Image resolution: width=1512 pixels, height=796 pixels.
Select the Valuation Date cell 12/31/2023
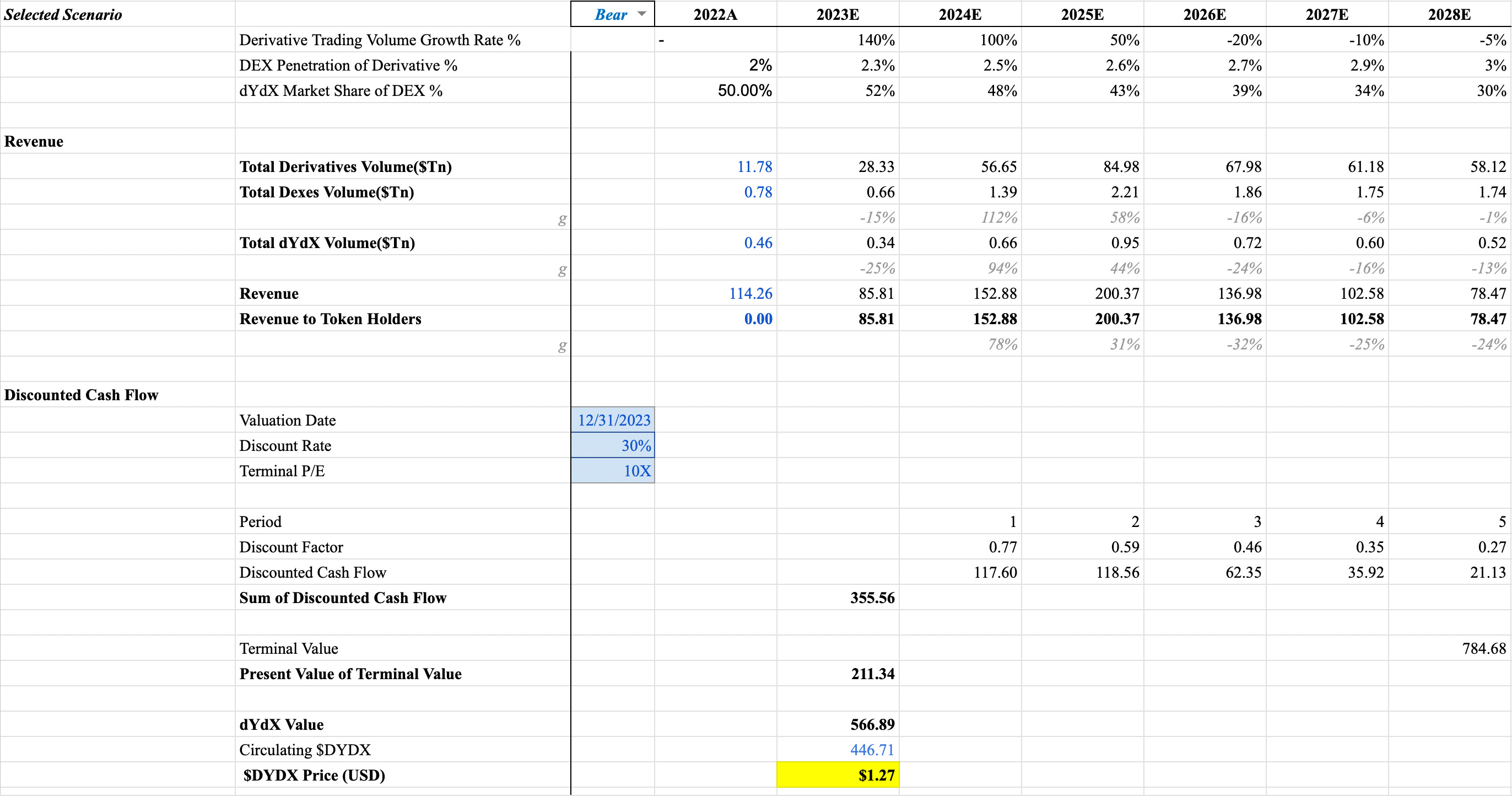pyautogui.click(x=613, y=420)
